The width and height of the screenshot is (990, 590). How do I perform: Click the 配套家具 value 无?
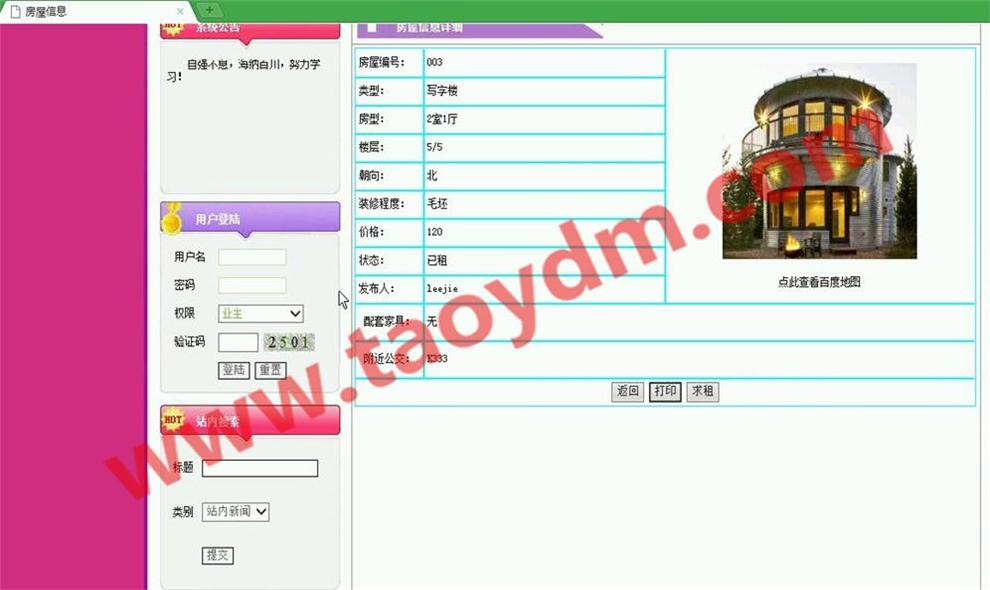pos(432,322)
